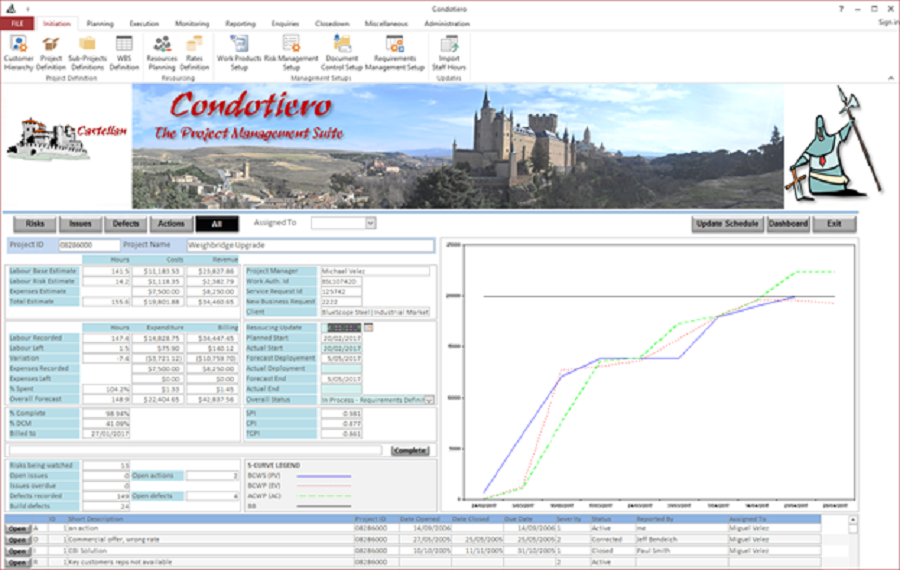Switch to the Initiation tab

click(x=57, y=24)
